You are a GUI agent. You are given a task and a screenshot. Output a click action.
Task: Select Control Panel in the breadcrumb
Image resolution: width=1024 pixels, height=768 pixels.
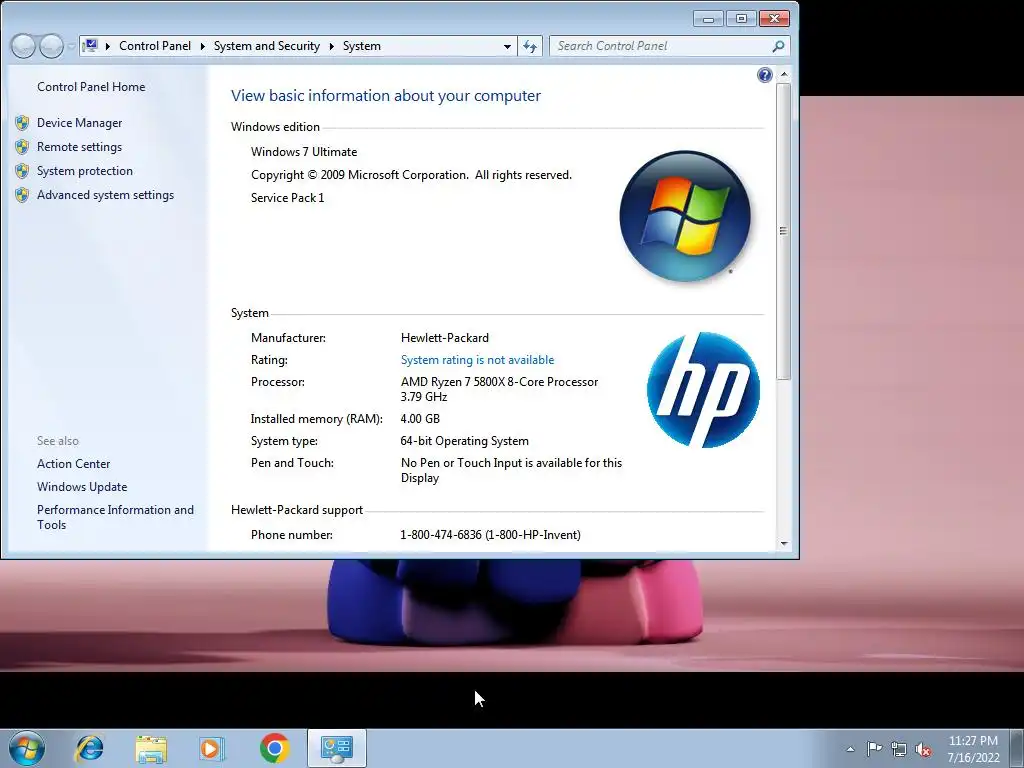click(x=155, y=46)
